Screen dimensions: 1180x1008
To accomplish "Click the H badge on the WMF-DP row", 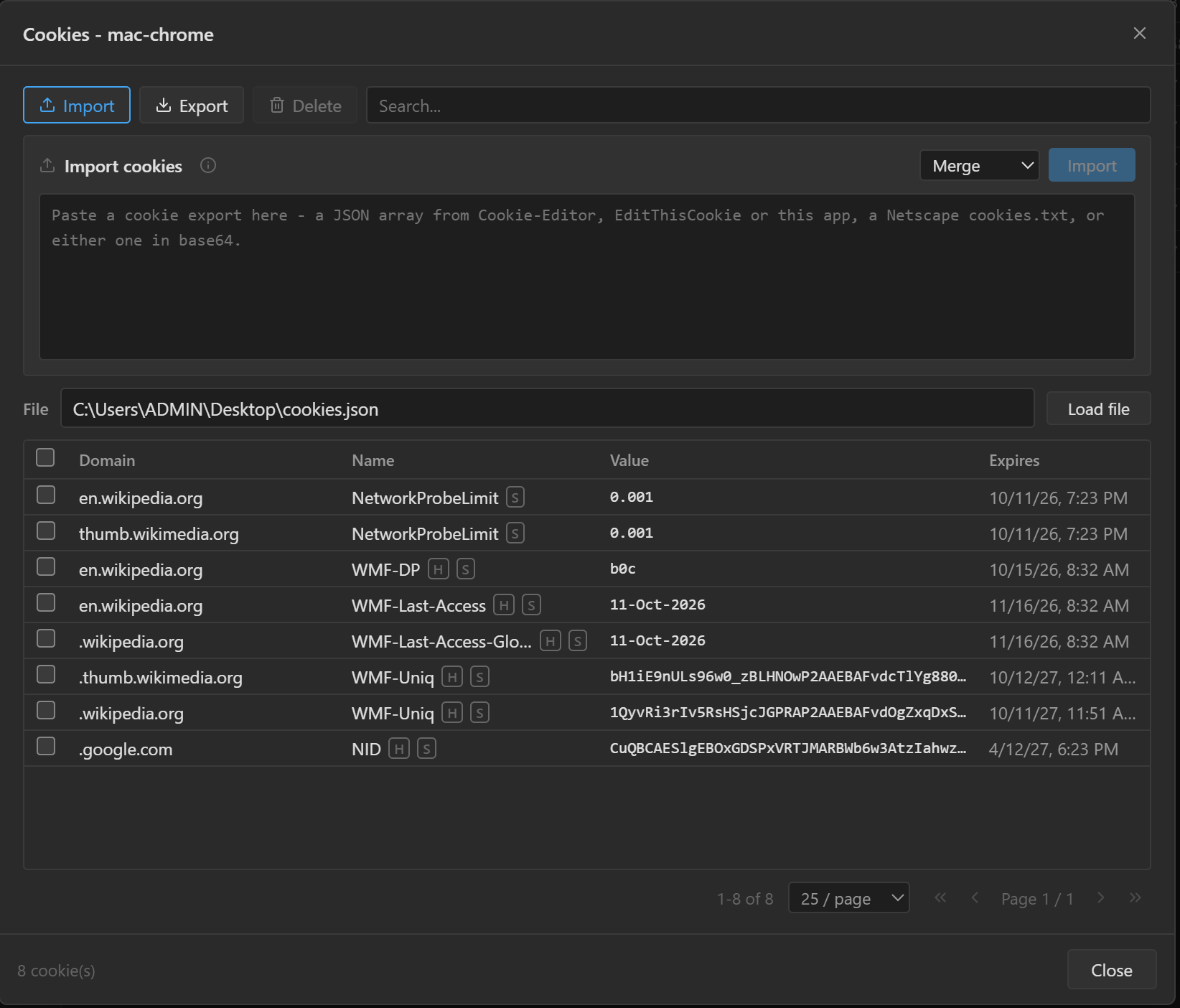I will point(439,569).
